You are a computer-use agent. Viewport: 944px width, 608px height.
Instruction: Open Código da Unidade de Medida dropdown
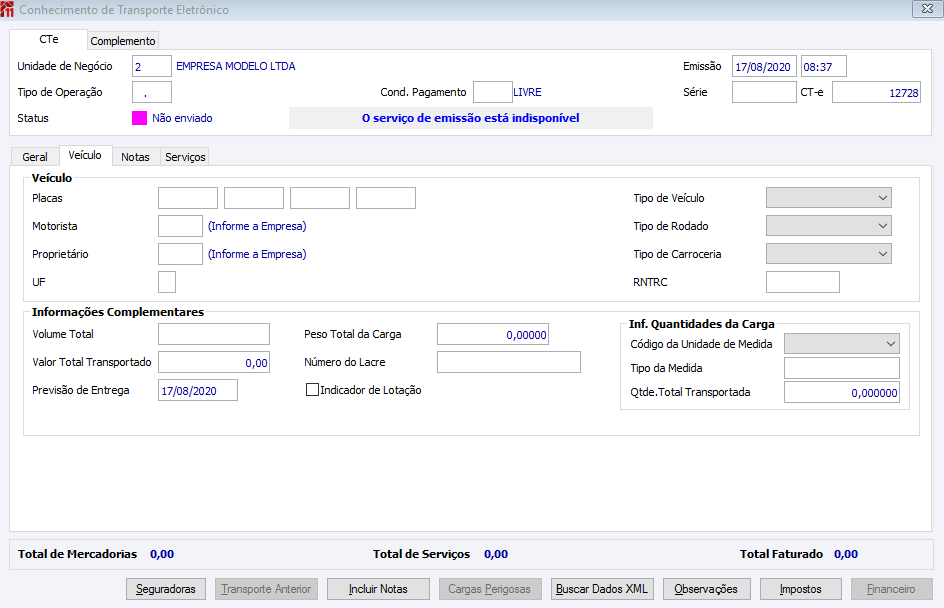(842, 344)
